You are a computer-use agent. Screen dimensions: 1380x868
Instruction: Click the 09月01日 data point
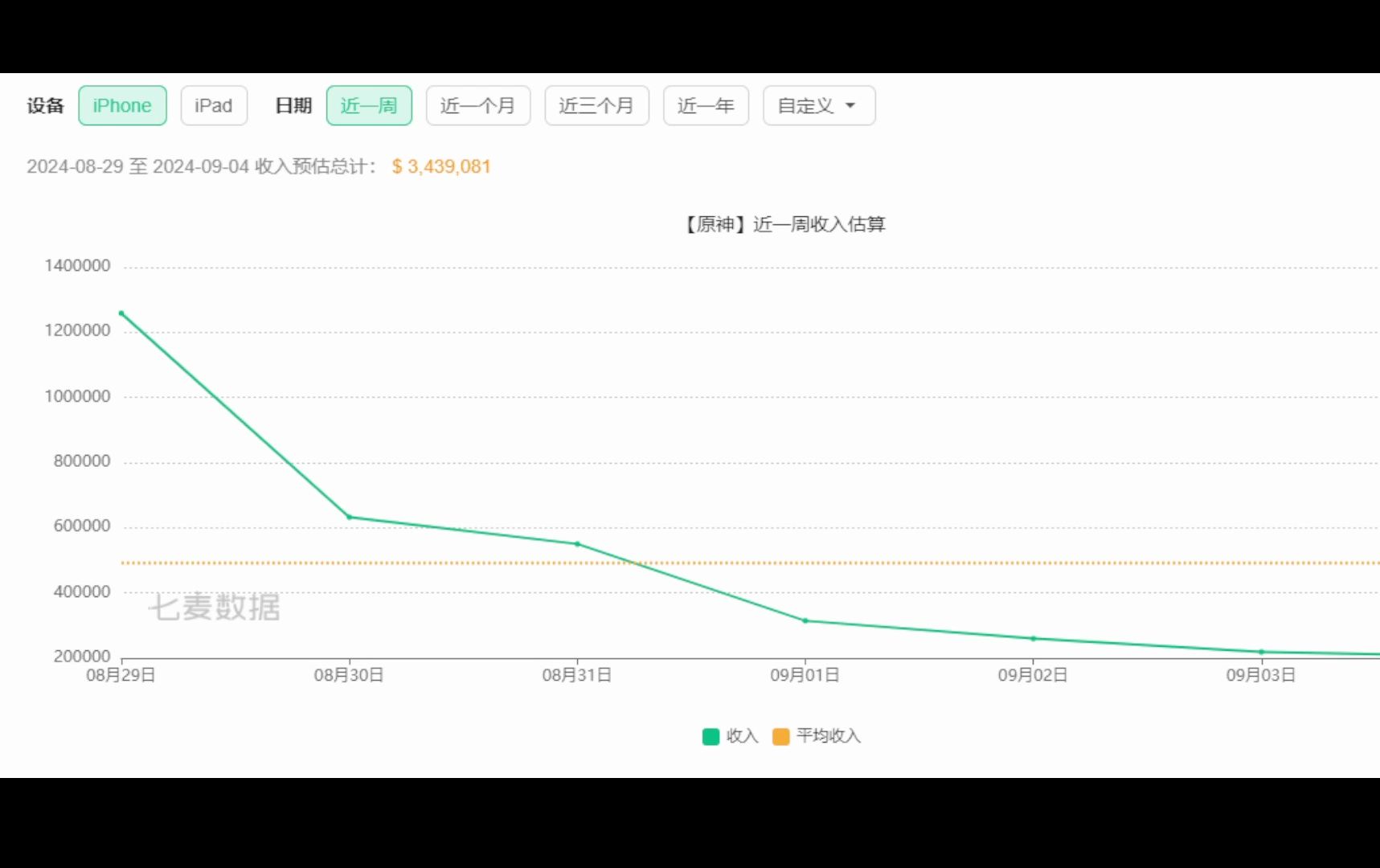(x=805, y=620)
